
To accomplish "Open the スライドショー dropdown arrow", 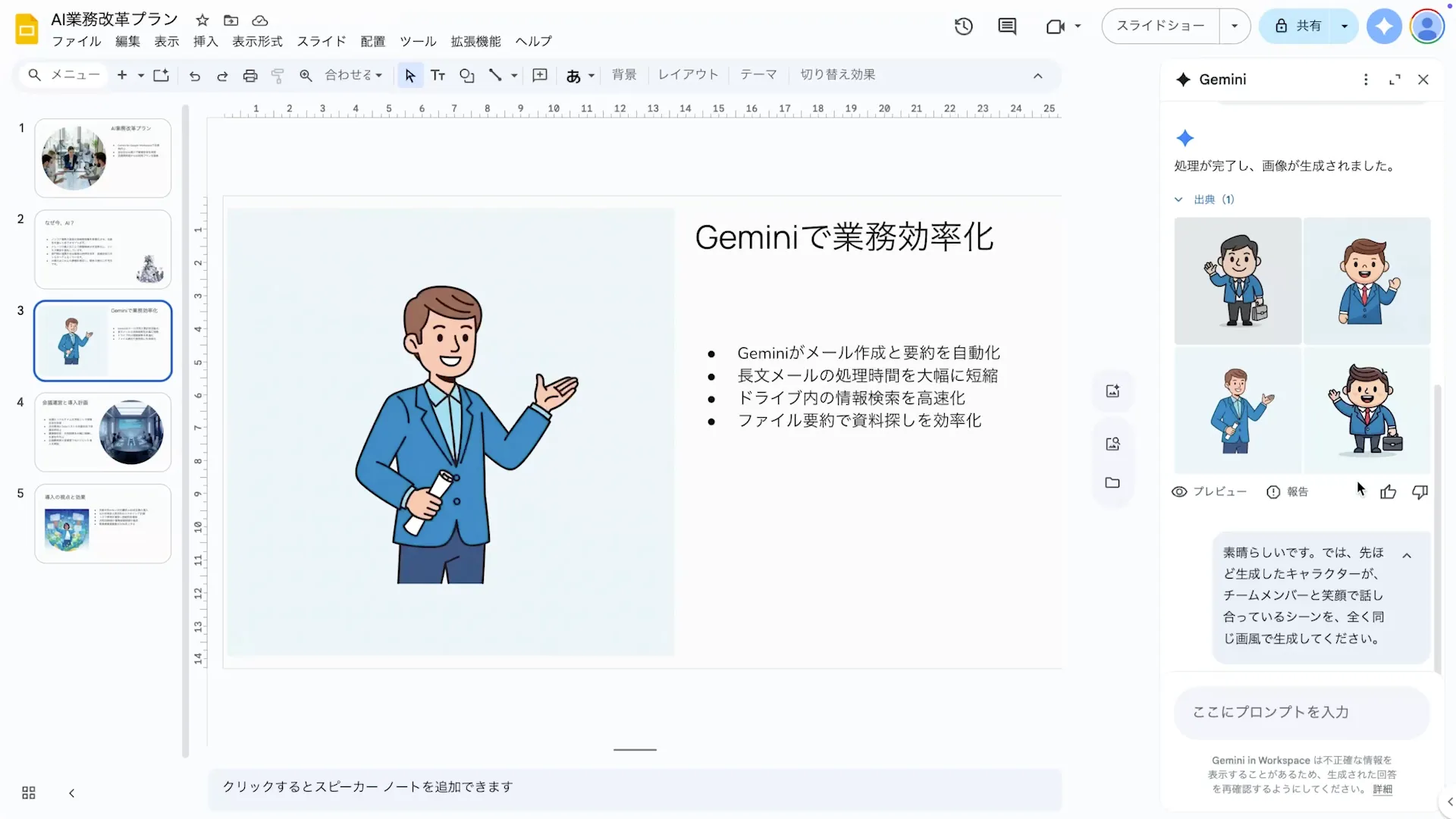I will click(1234, 26).
